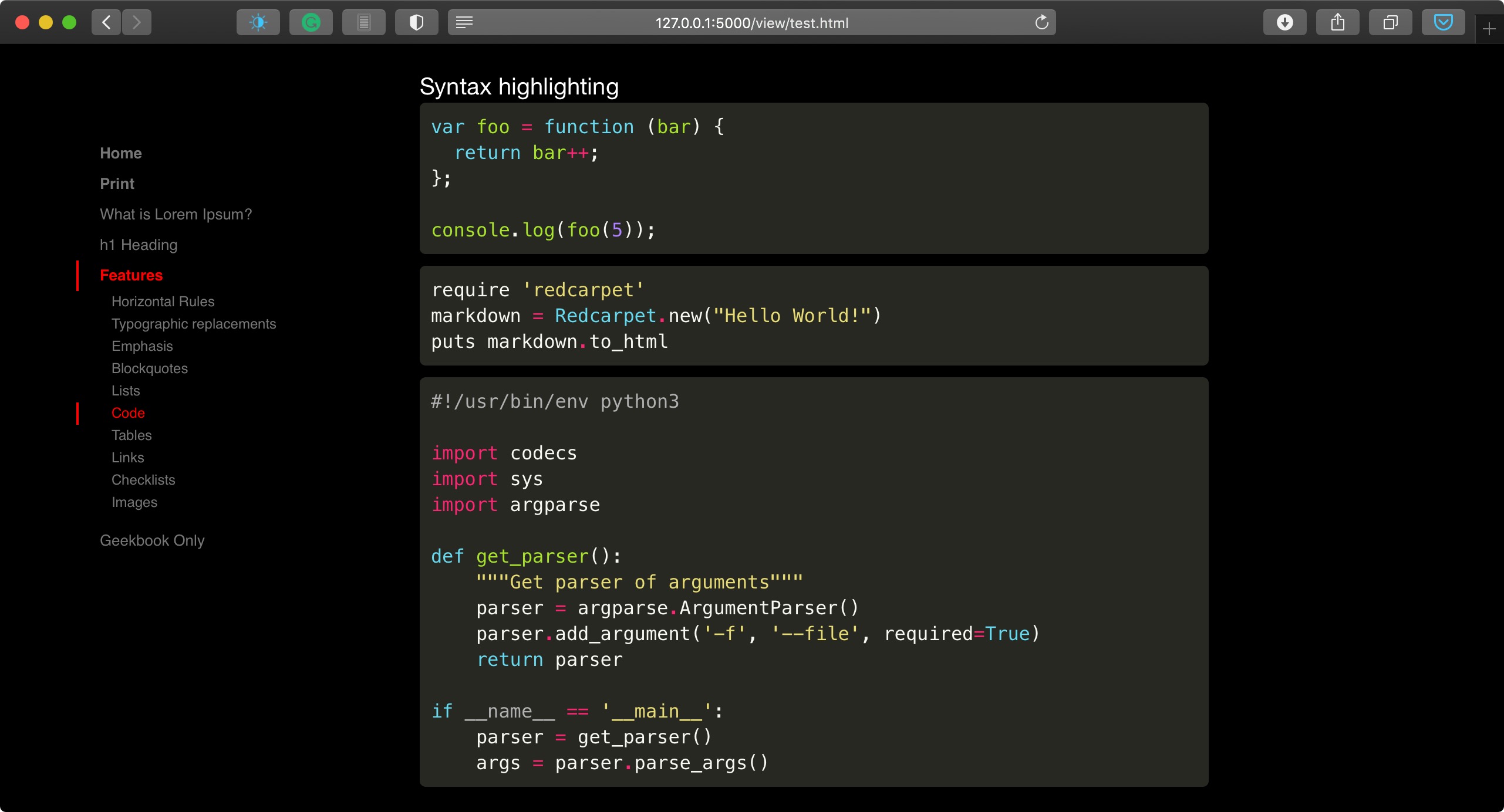Viewport: 1504px width, 812px height.
Task: Navigate to Checklists subsection
Action: [143, 480]
